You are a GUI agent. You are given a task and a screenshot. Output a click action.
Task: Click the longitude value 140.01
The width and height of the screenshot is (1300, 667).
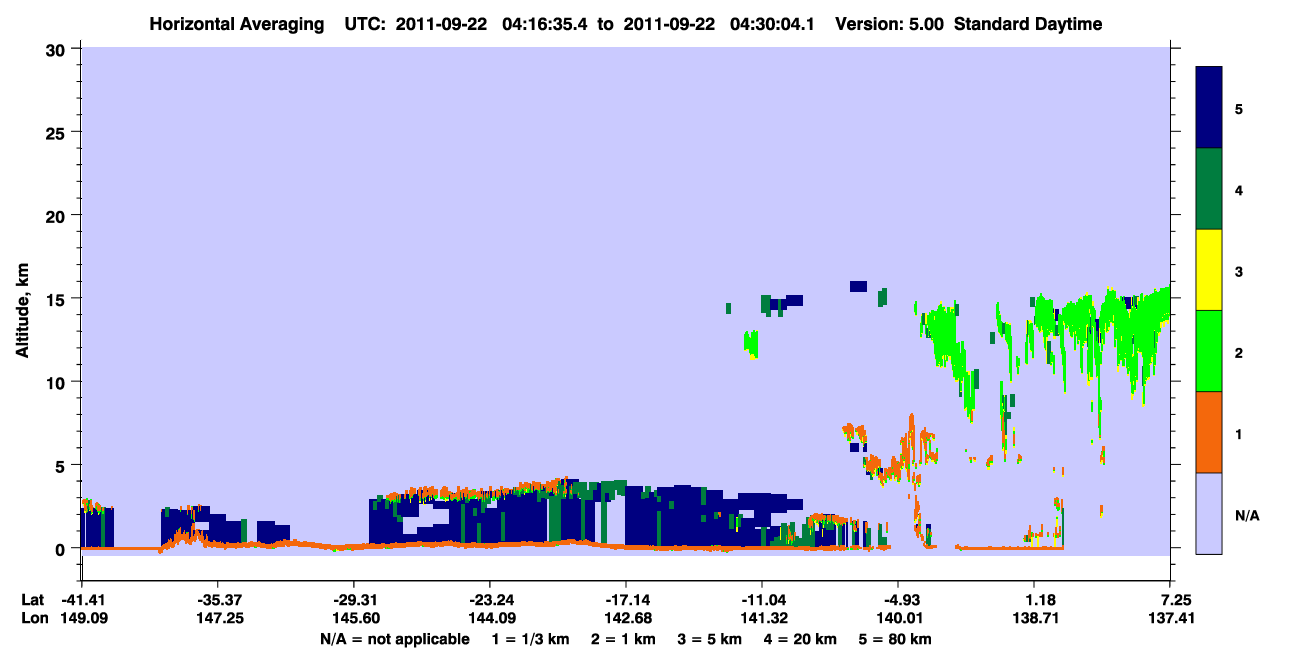(x=898, y=619)
